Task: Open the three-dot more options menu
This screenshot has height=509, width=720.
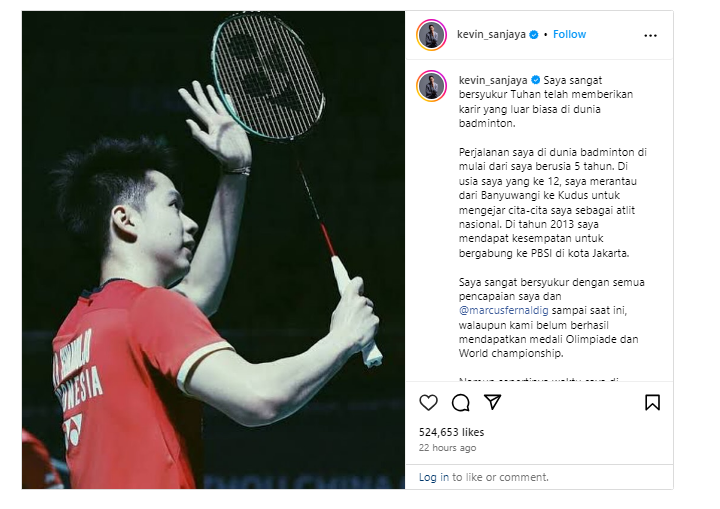Action: (650, 35)
